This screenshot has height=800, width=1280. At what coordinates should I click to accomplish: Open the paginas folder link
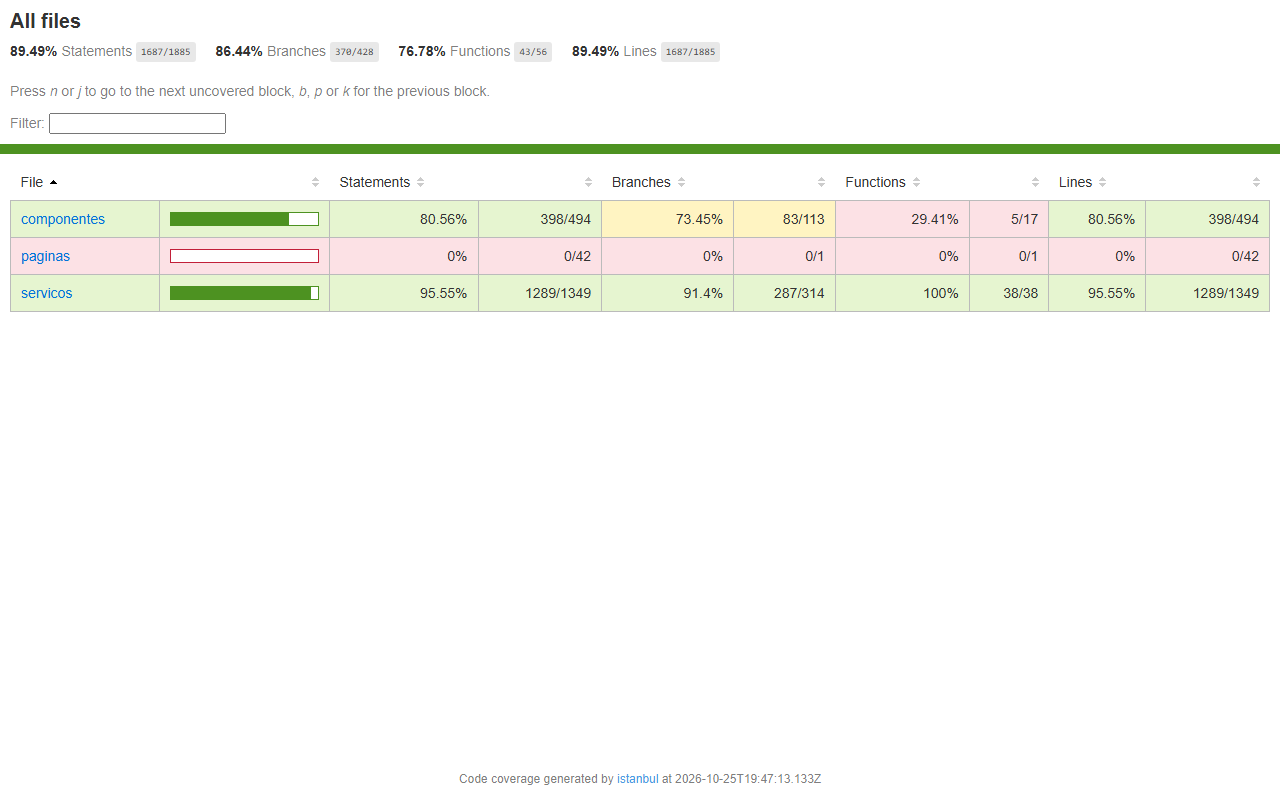point(45,256)
